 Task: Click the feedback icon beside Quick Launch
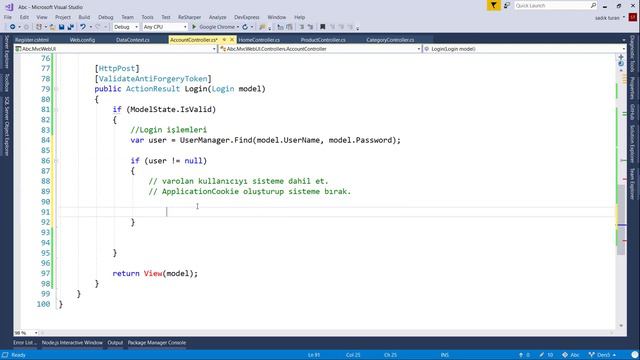[x=507, y=5]
